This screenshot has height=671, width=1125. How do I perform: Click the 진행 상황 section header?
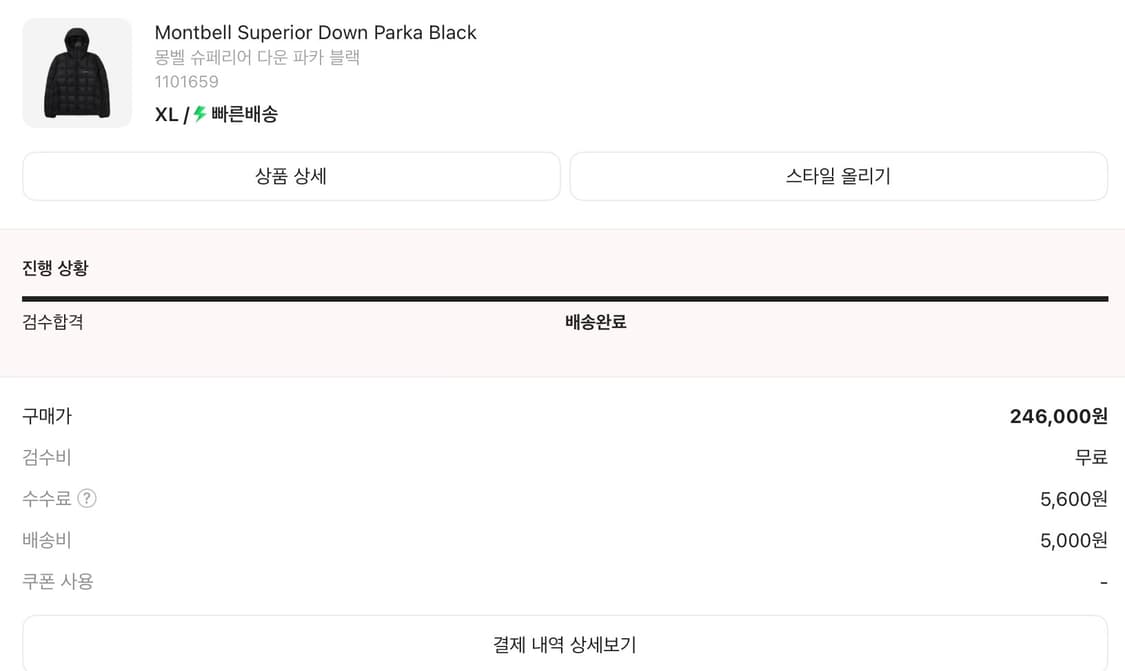tap(55, 268)
